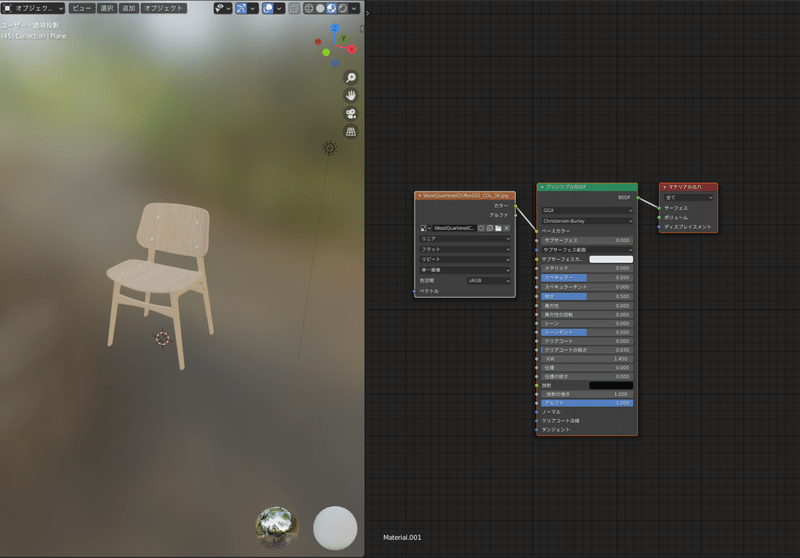Click the black emission color swatch
800x558 pixels.
pyautogui.click(x=611, y=385)
